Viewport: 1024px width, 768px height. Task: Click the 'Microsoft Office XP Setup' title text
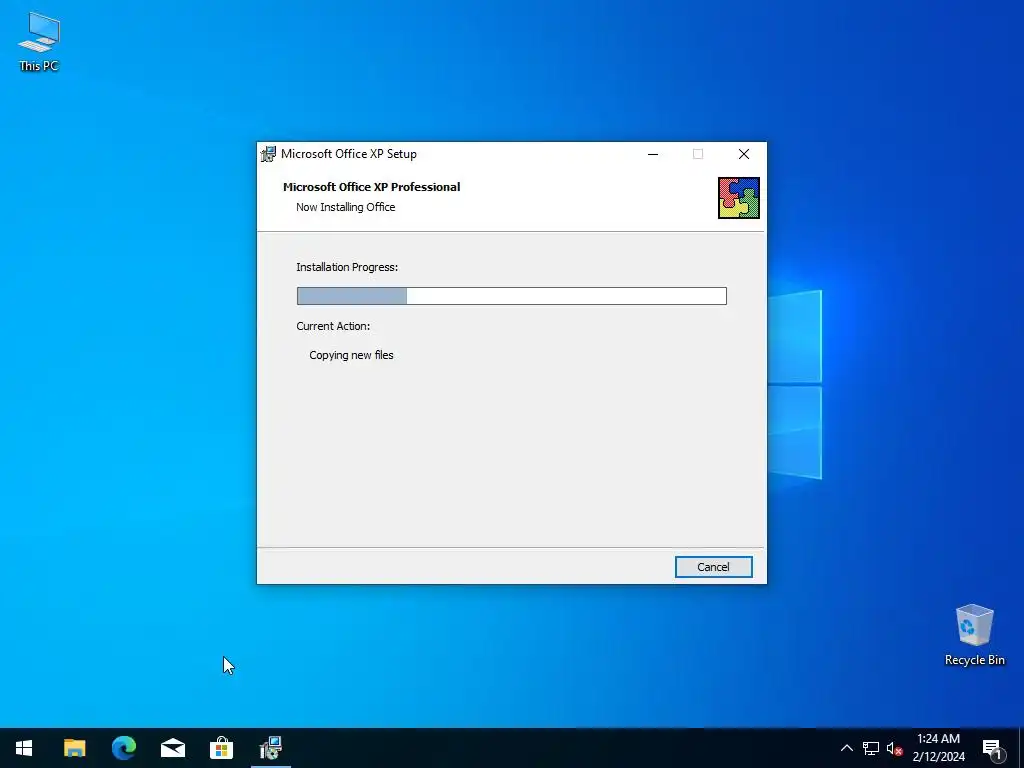click(x=349, y=154)
